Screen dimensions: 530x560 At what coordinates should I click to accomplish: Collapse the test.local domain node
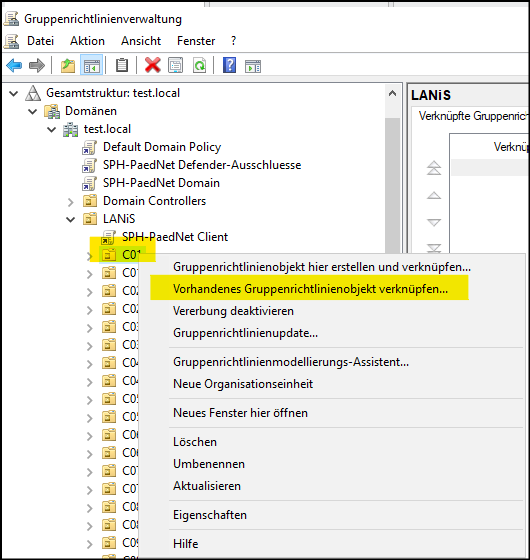[52, 129]
